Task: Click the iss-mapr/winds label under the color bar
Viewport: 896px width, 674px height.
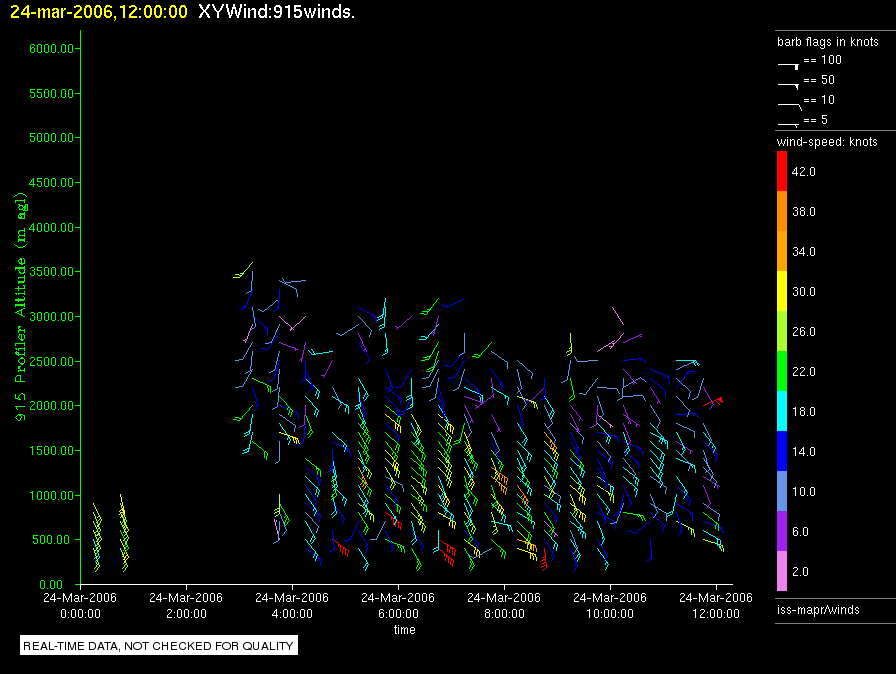Action: pos(817,608)
